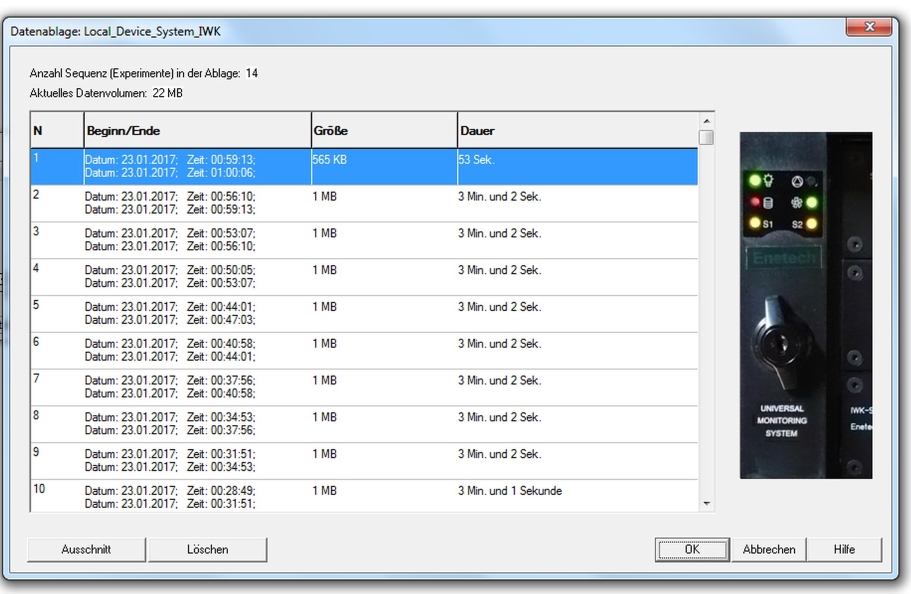Click the Dauer column header

point(577,130)
